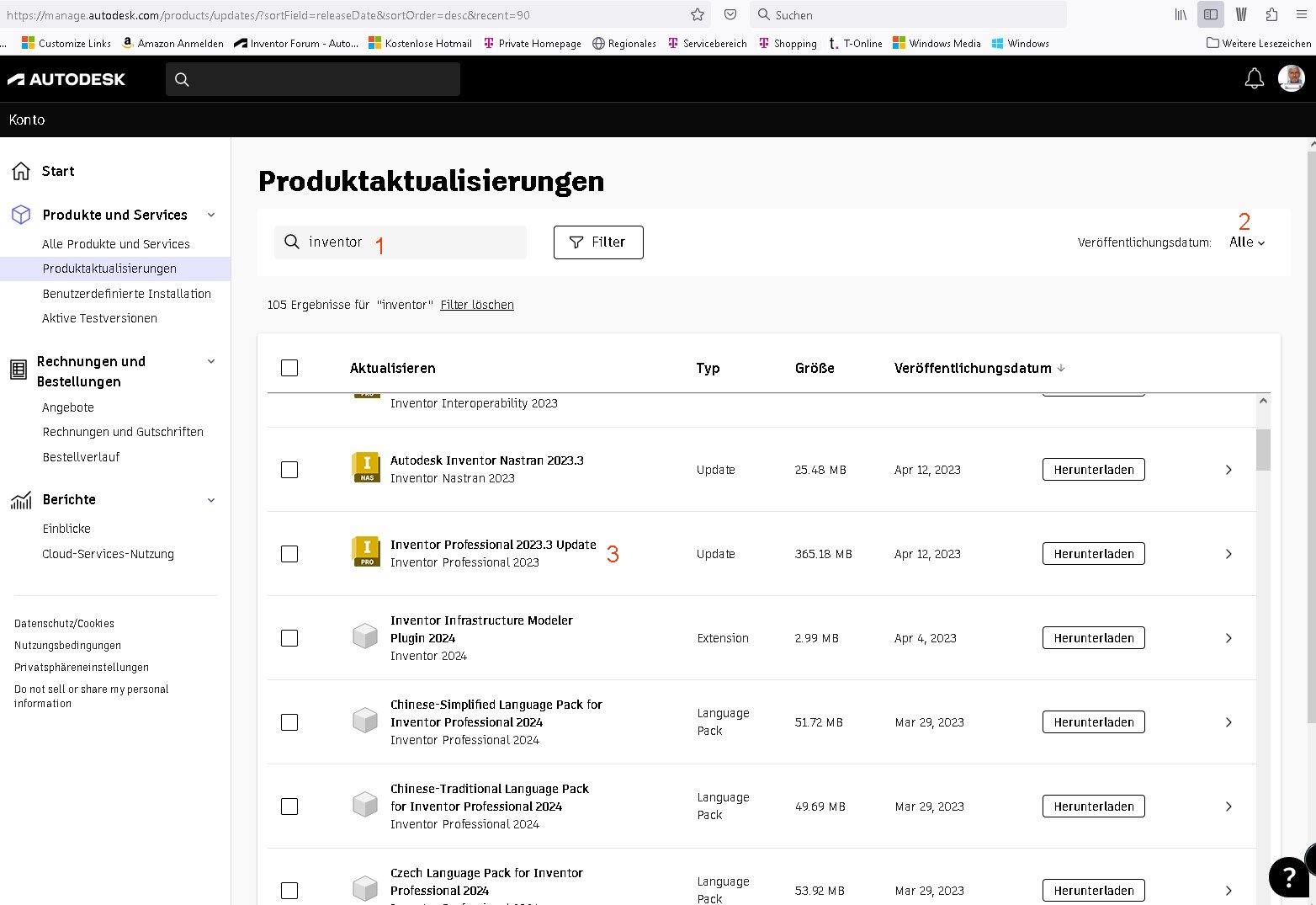Click the W extension icon in the browser toolbar
This screenshot has height=905, width=1316.
coord(1241,14)
